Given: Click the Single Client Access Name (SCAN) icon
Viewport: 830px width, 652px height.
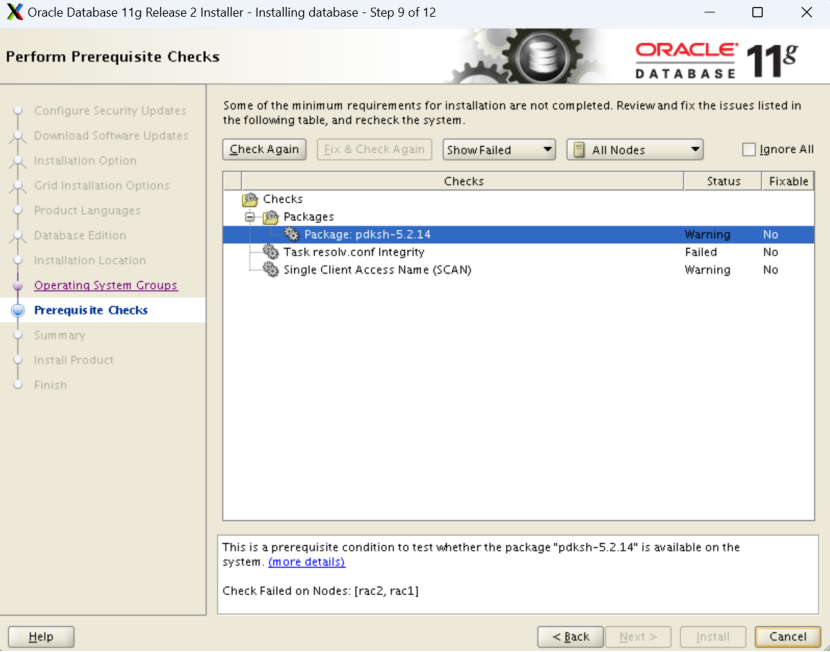Looking at the screenshot, I should coord(270,270).
